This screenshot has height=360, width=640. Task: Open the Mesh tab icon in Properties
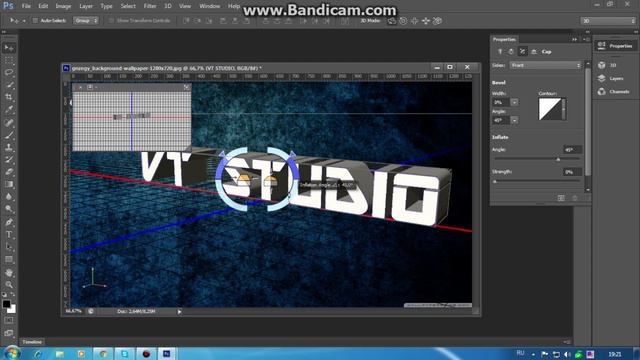pos(500,51)
